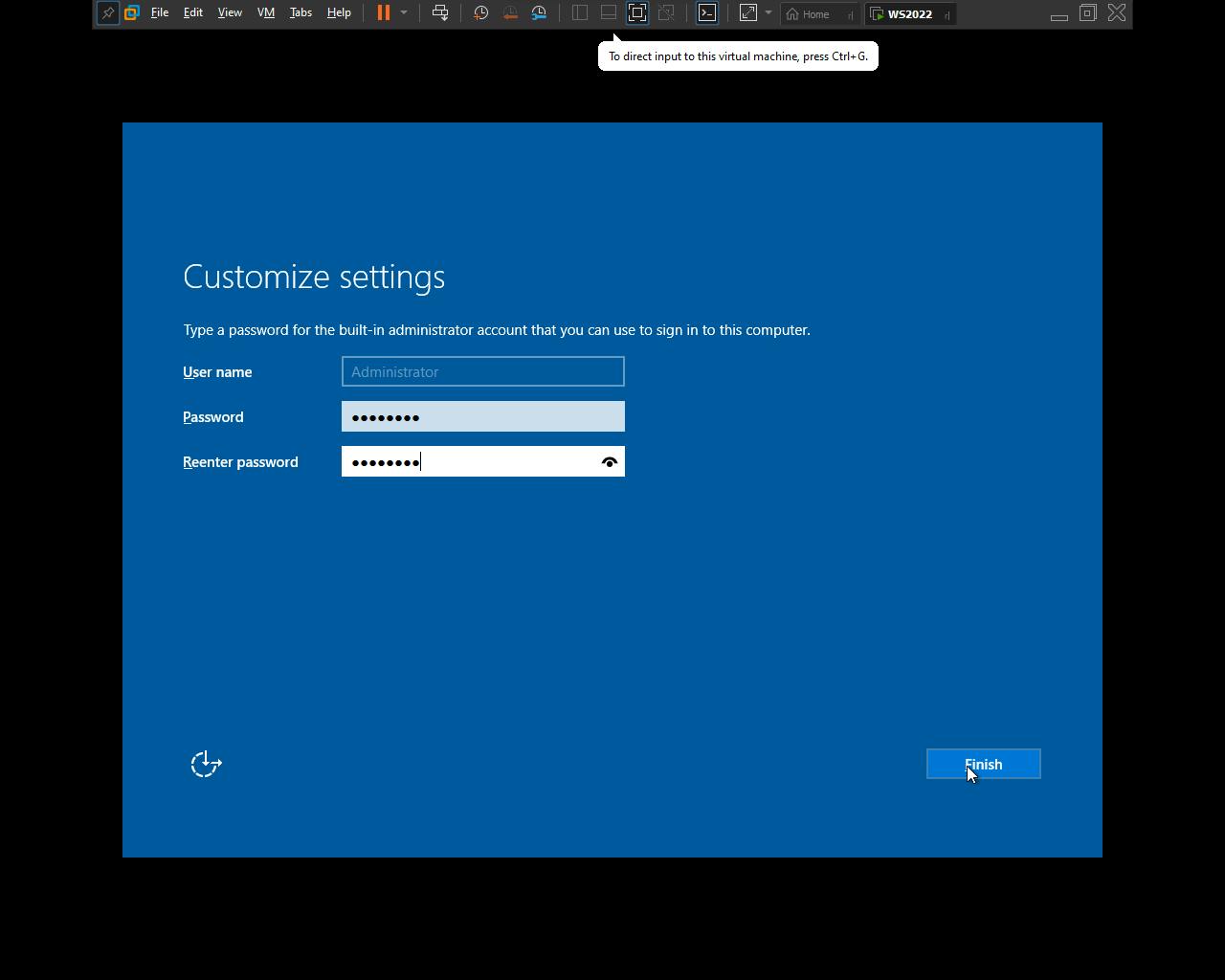Open the File menu
1225x980 pixels.
pos(160,13)
